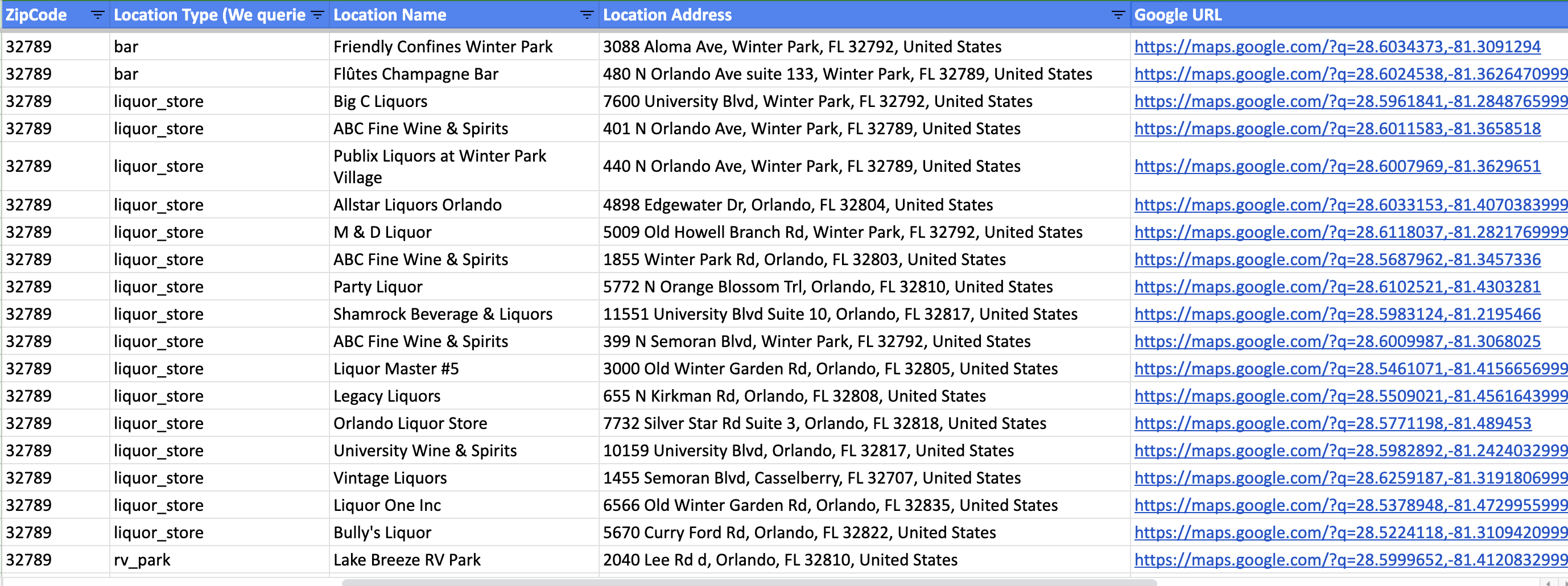1568x586 pixels.
Task: Open Lake Breeze RV Park maps link
Action: pyautogui.click(x=1351, y=561)
